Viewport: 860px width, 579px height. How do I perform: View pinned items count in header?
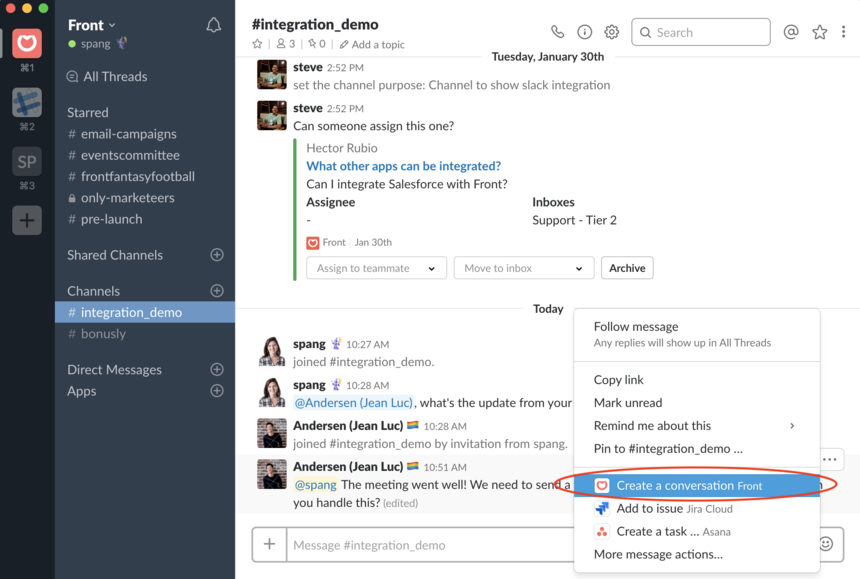(316, 44)
